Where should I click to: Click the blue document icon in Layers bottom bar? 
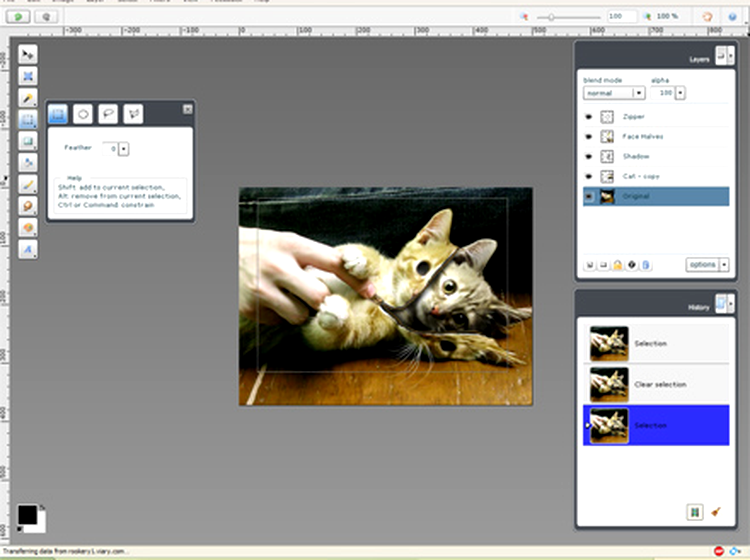(646, 264)
